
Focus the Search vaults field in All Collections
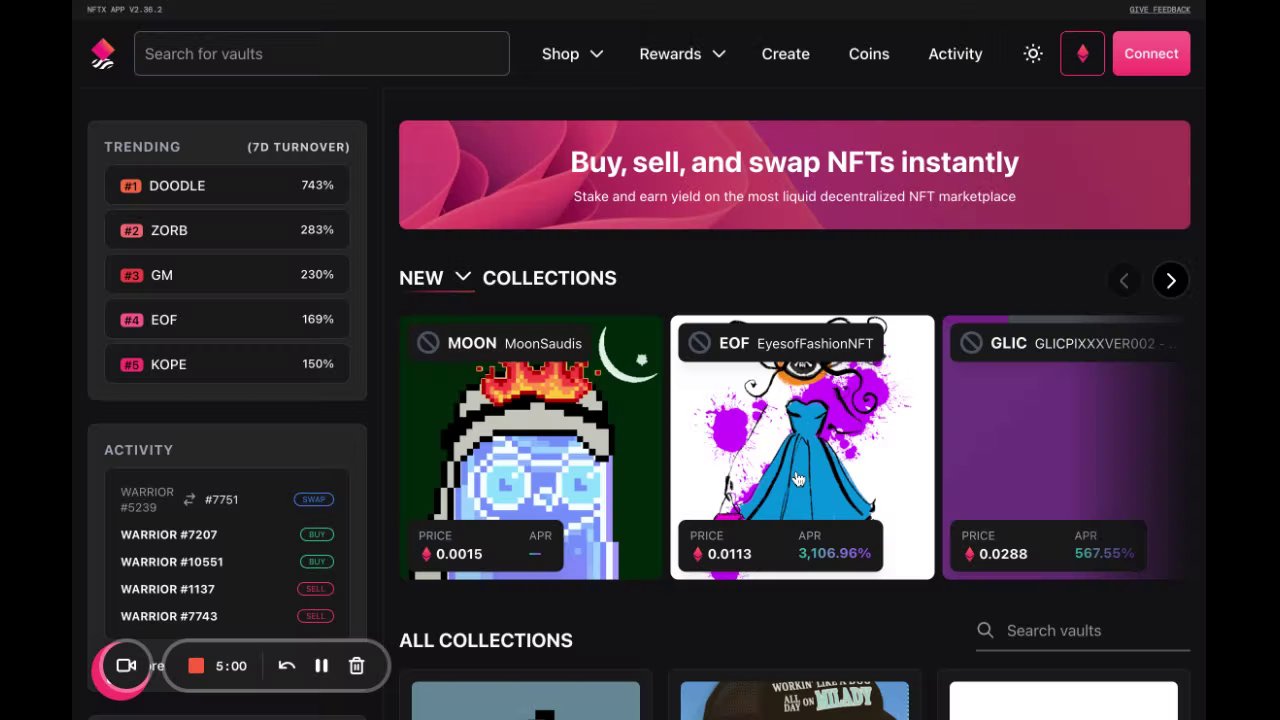[x=1083, y=631]
